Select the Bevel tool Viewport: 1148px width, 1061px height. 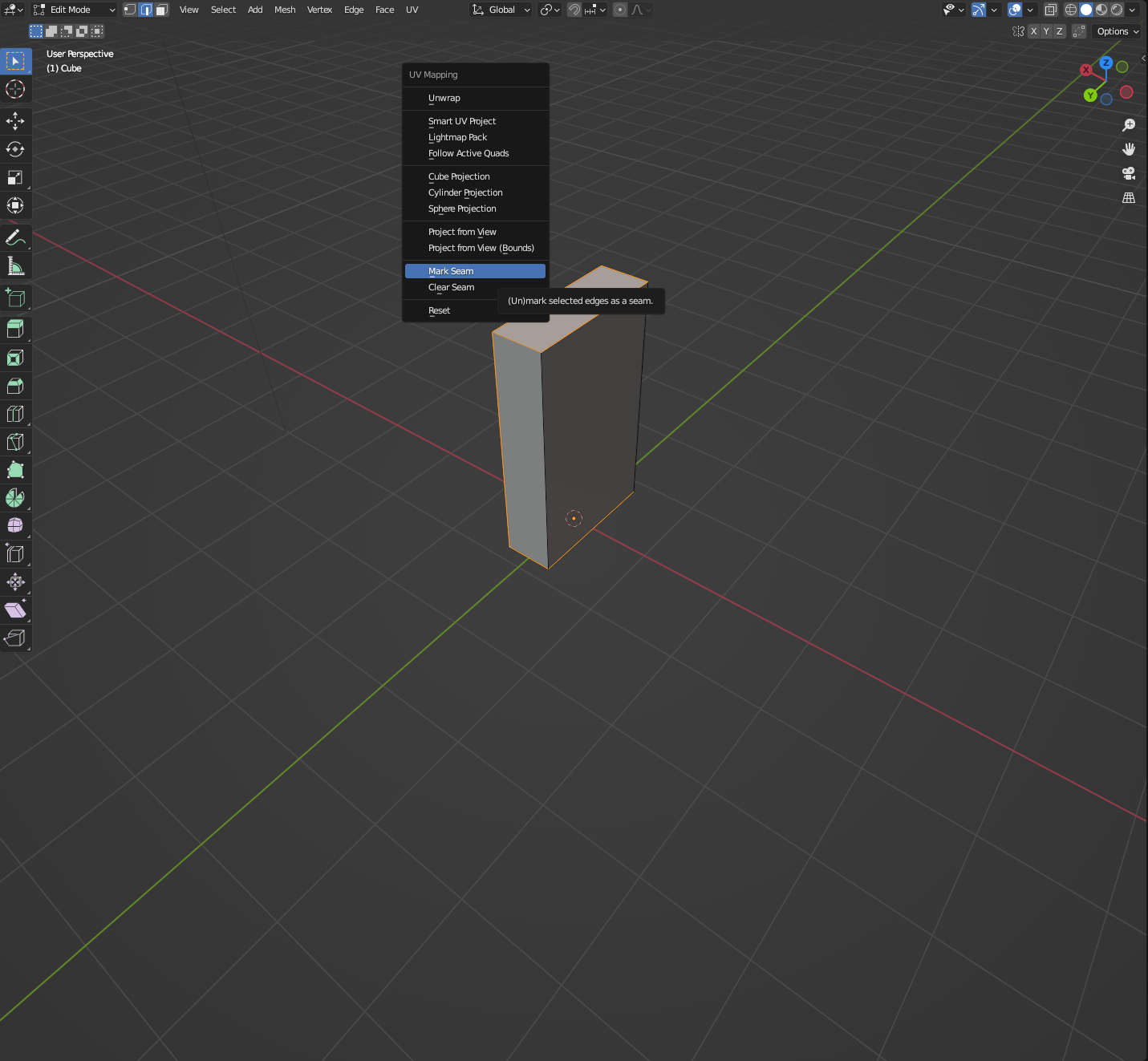[x=15, y=386]
